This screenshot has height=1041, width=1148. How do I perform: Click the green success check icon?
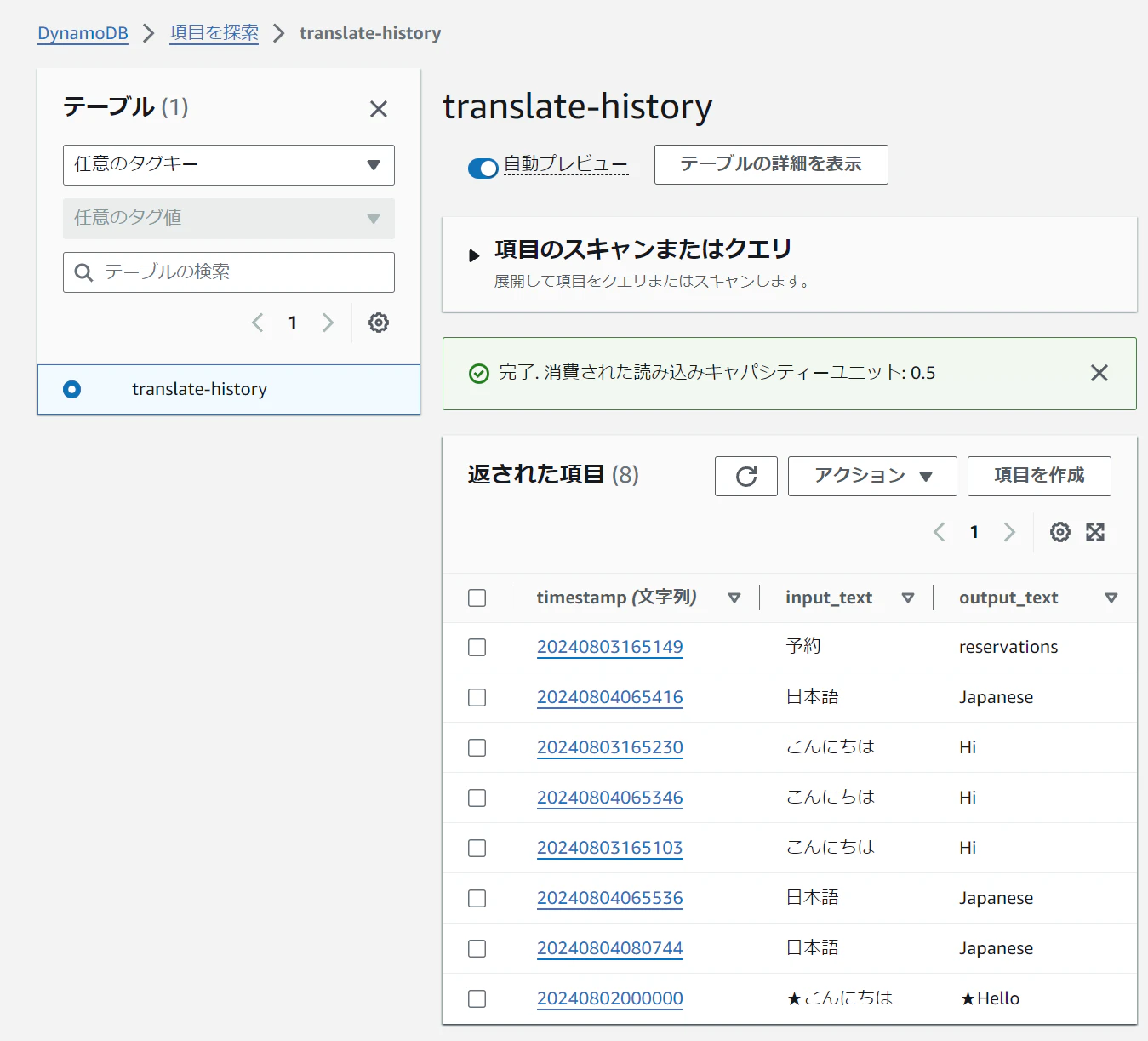[479, 374]
